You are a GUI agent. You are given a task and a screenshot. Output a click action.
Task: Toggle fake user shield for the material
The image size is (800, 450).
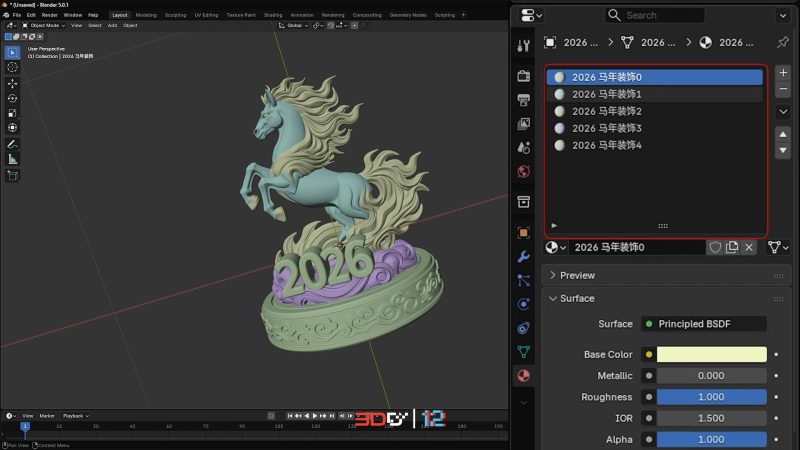pos(714,247)
